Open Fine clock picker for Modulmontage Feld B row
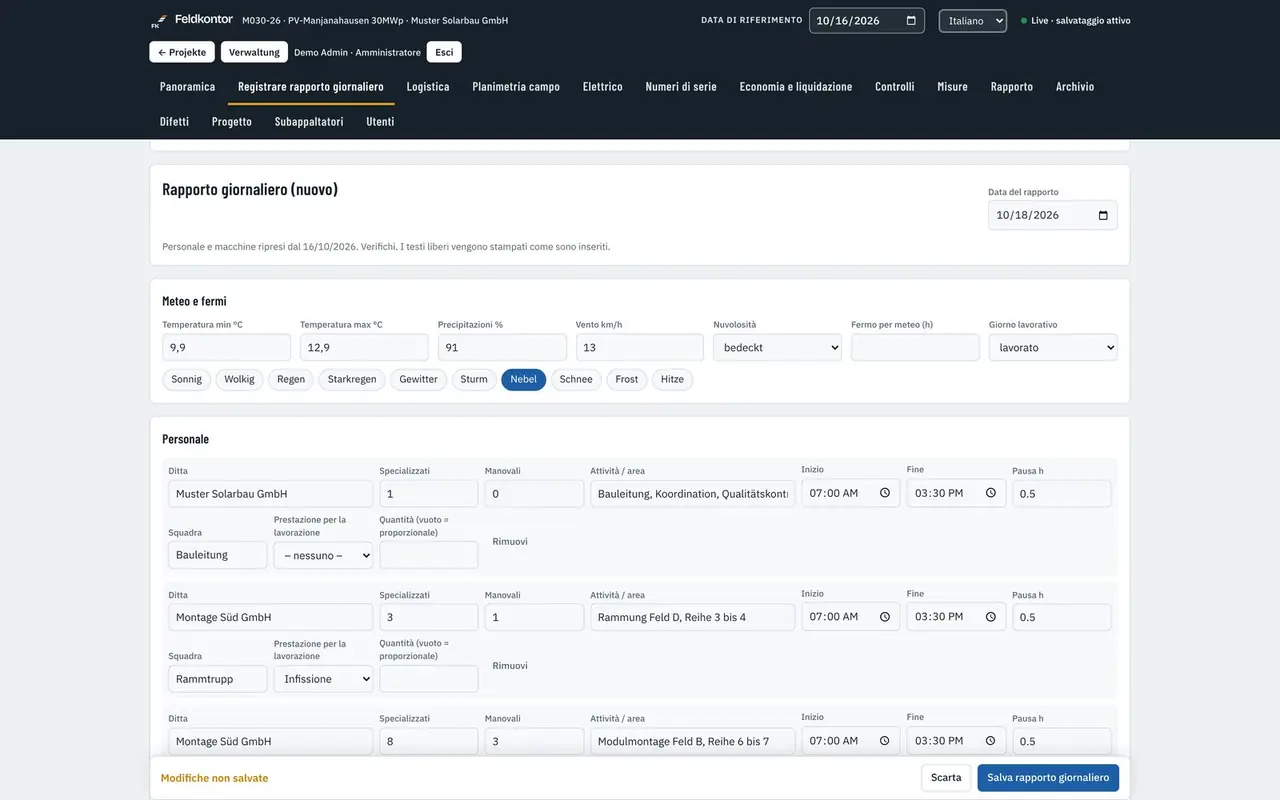This screenshot has height=800, width=1280. point(991,741)
